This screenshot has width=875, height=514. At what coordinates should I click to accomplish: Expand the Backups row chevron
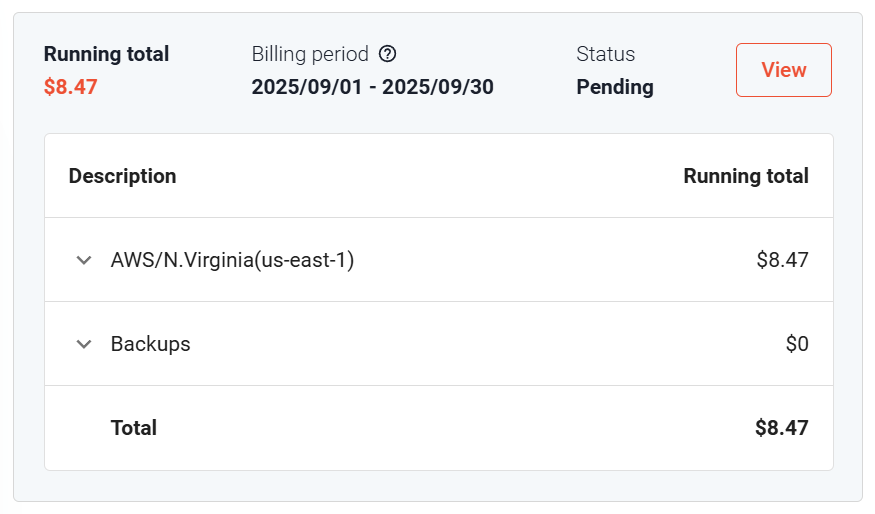(x=84, y=344)
